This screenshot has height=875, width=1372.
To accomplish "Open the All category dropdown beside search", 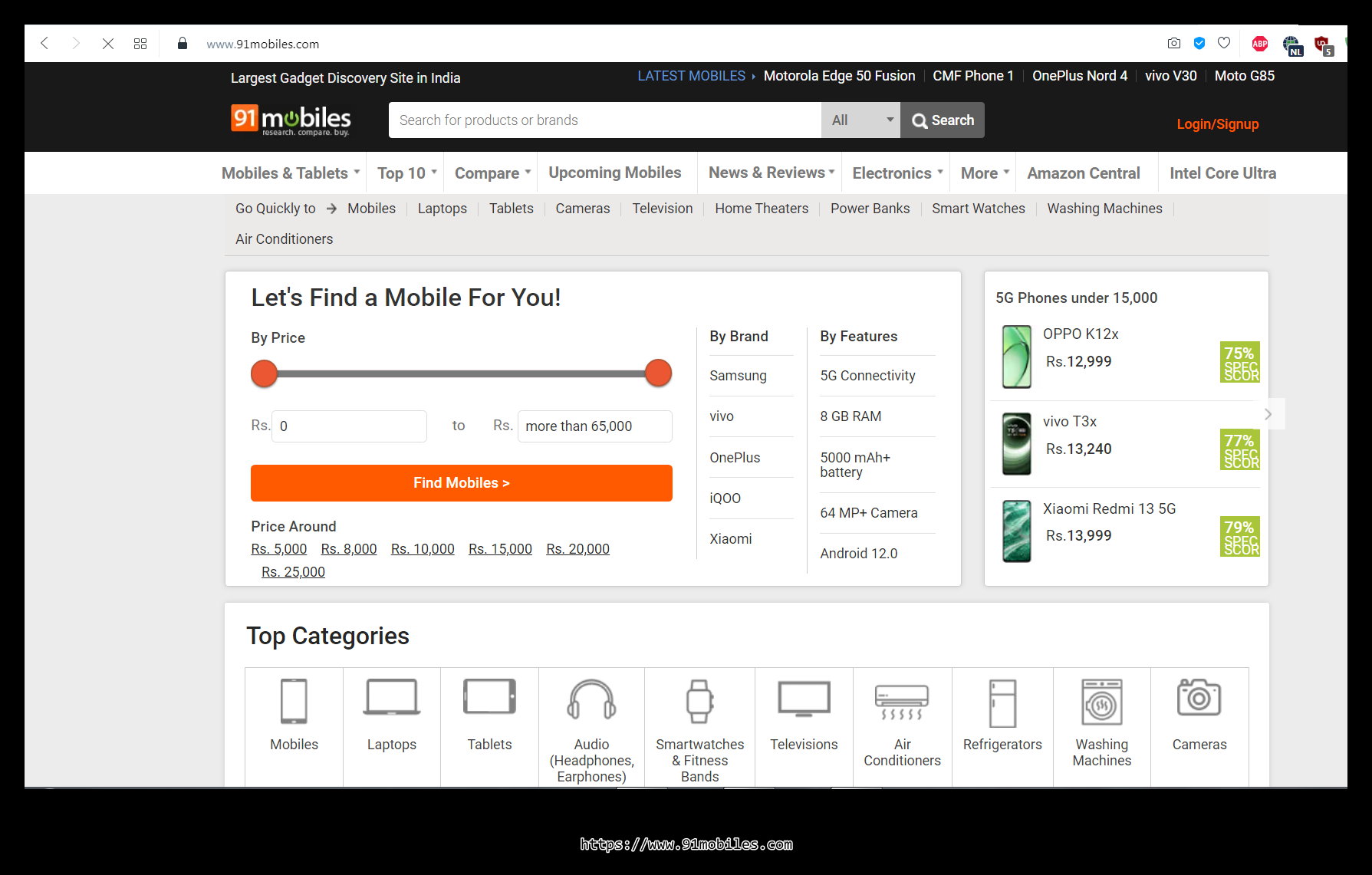I will tap(860, 120).
